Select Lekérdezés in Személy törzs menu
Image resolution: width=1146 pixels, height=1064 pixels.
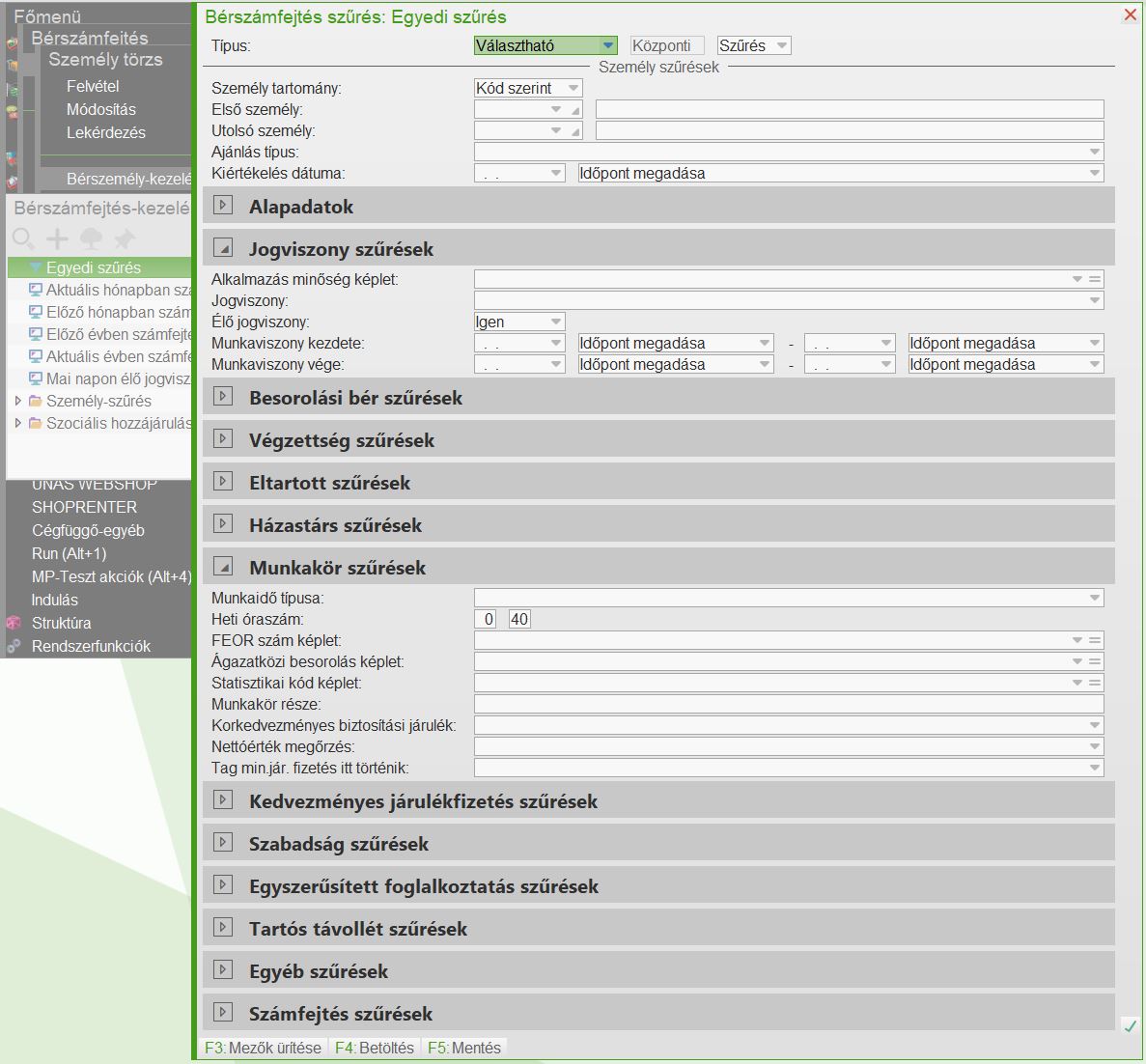(x=106, y=132)
